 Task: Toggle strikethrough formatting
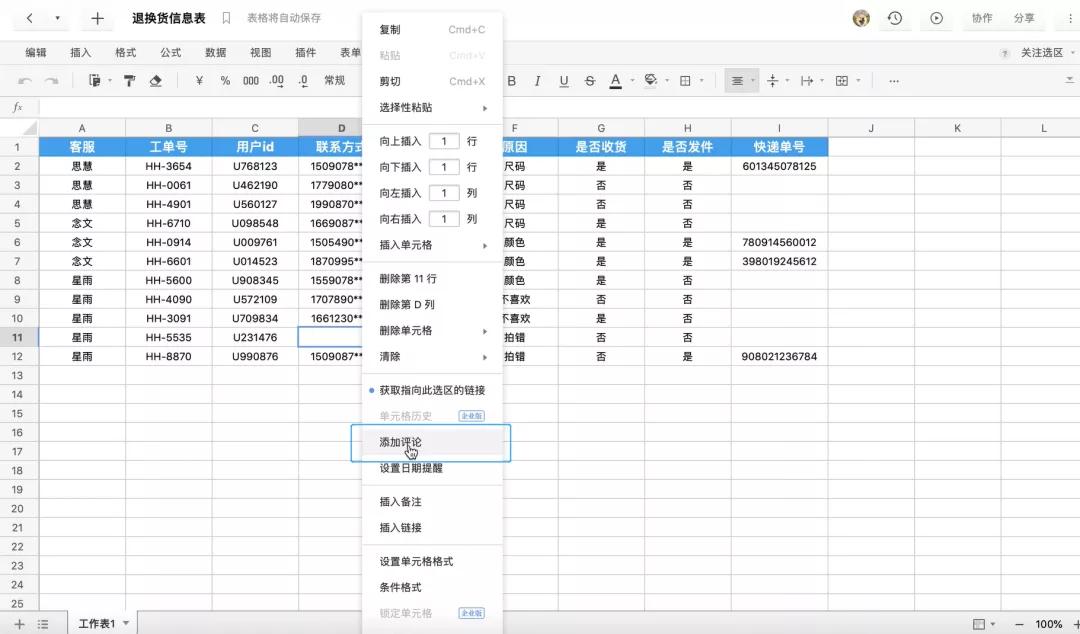point(588,81)
